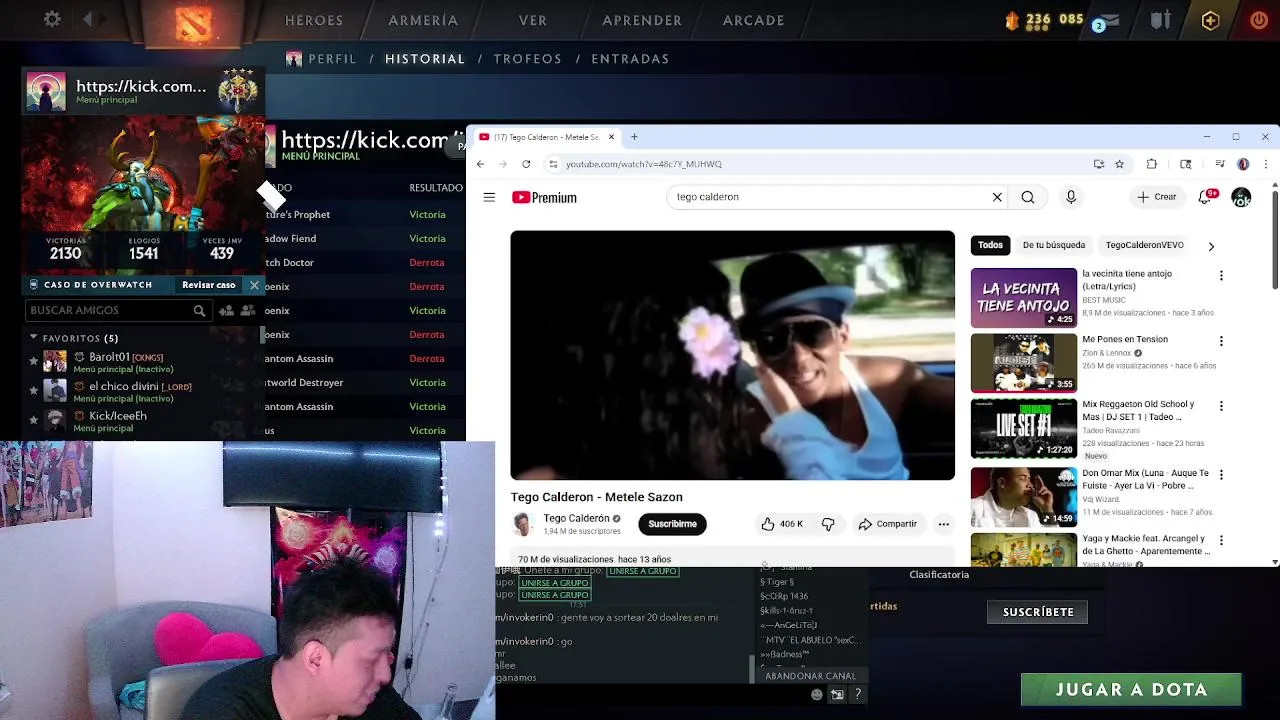1280x720 pixels.
Task: Click the JUGAR A DOTA button
Action: point(1131,689)
